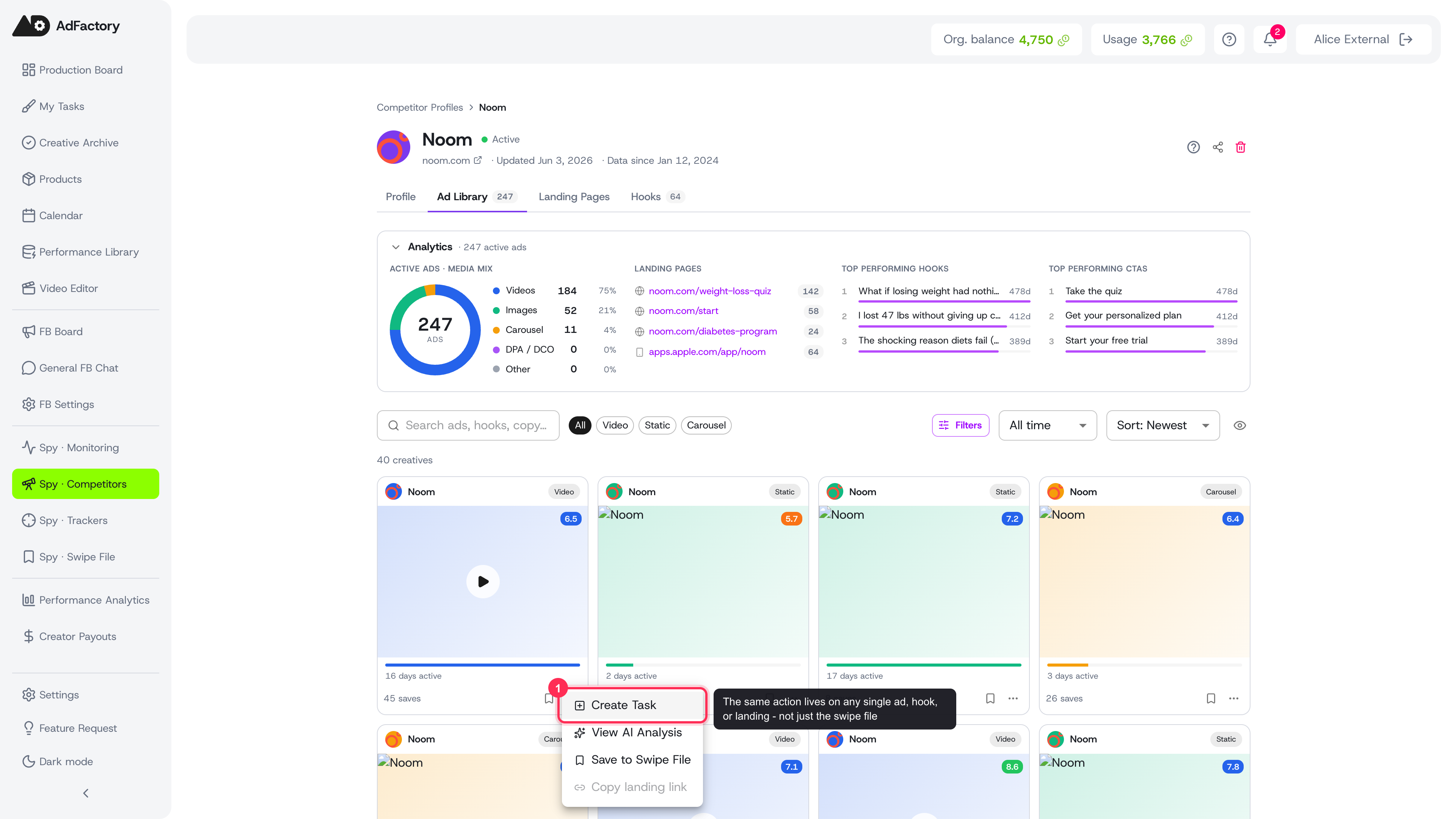Collapse the sidebar with the chevron

click(85, 793)
